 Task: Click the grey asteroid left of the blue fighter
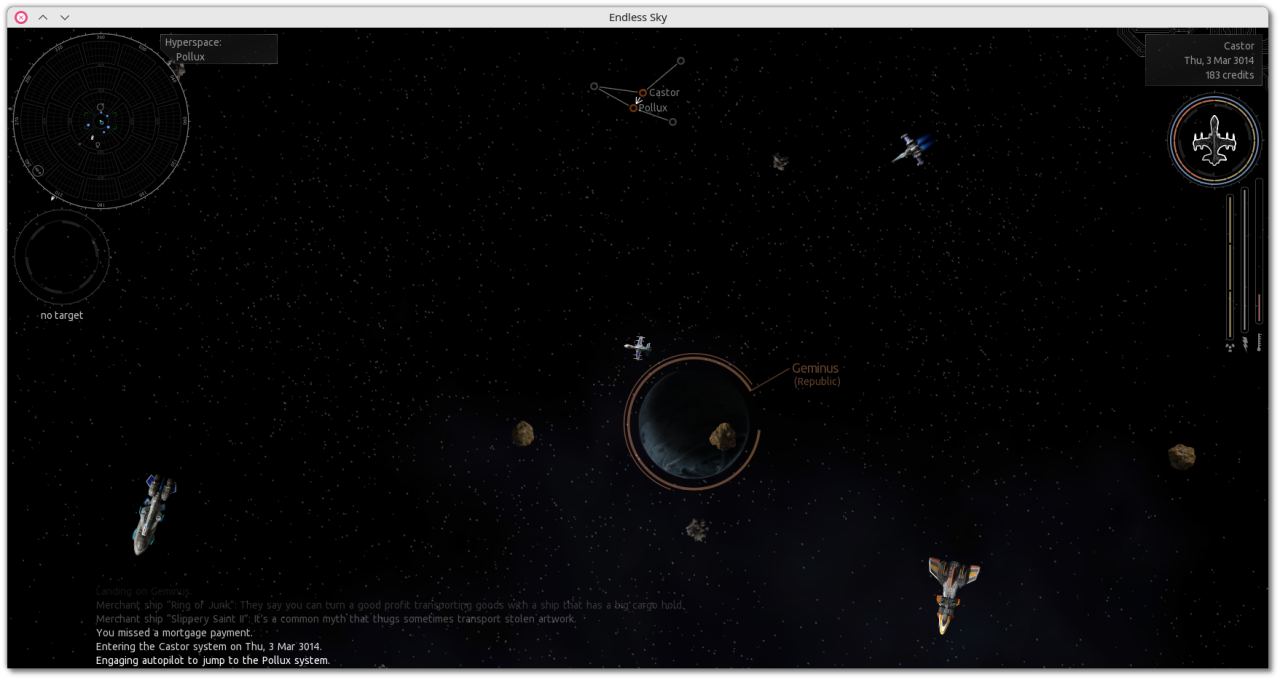[x=780, y=161]
